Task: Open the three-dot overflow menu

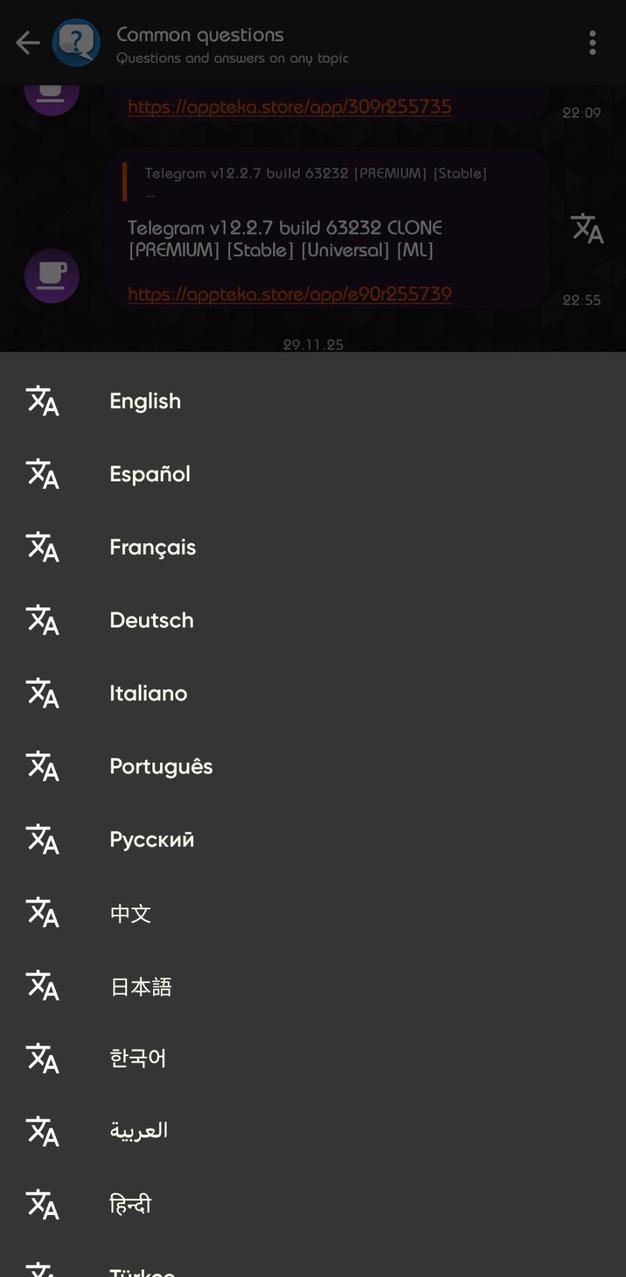Action: pos(593,42)
